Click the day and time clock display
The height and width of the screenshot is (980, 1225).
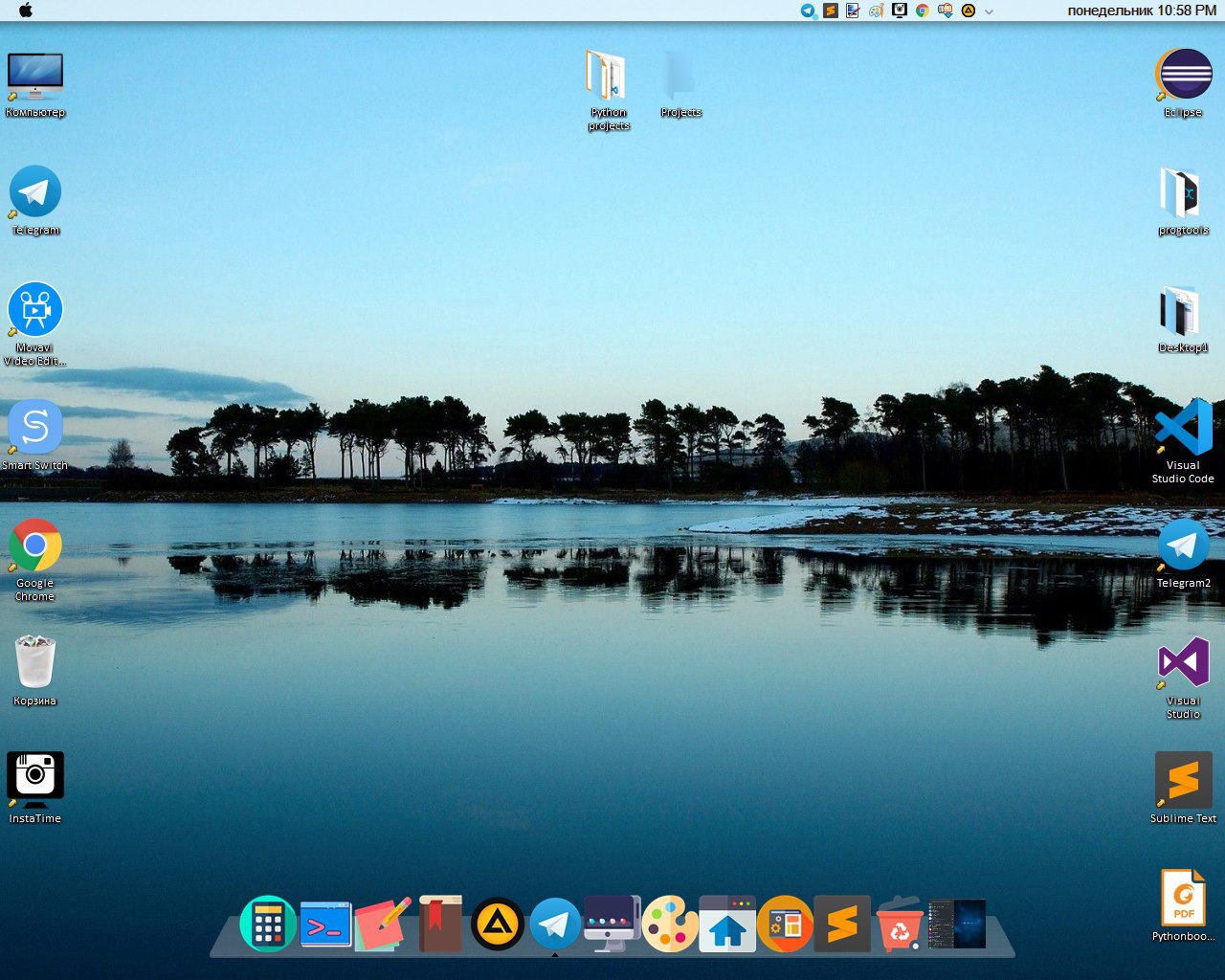[1142, 11]
